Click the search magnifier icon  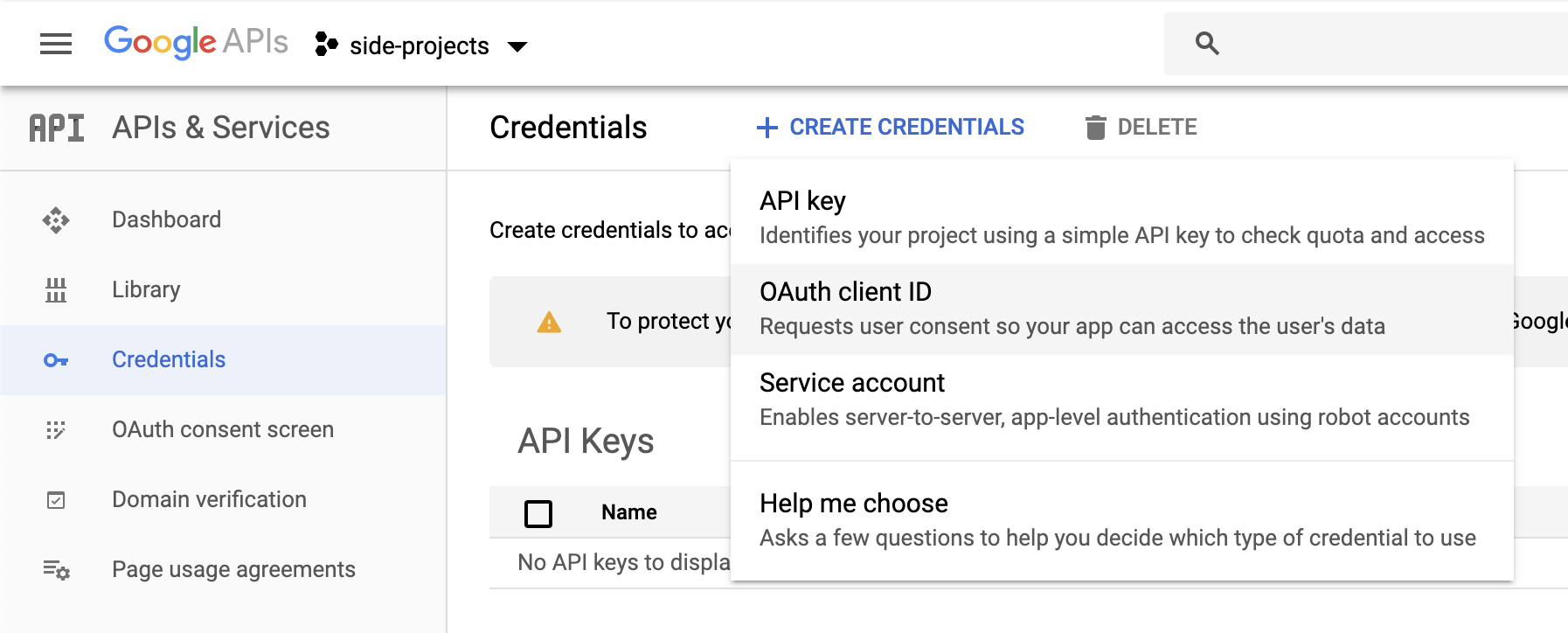pyautogui.click(x=1207, y=44)
